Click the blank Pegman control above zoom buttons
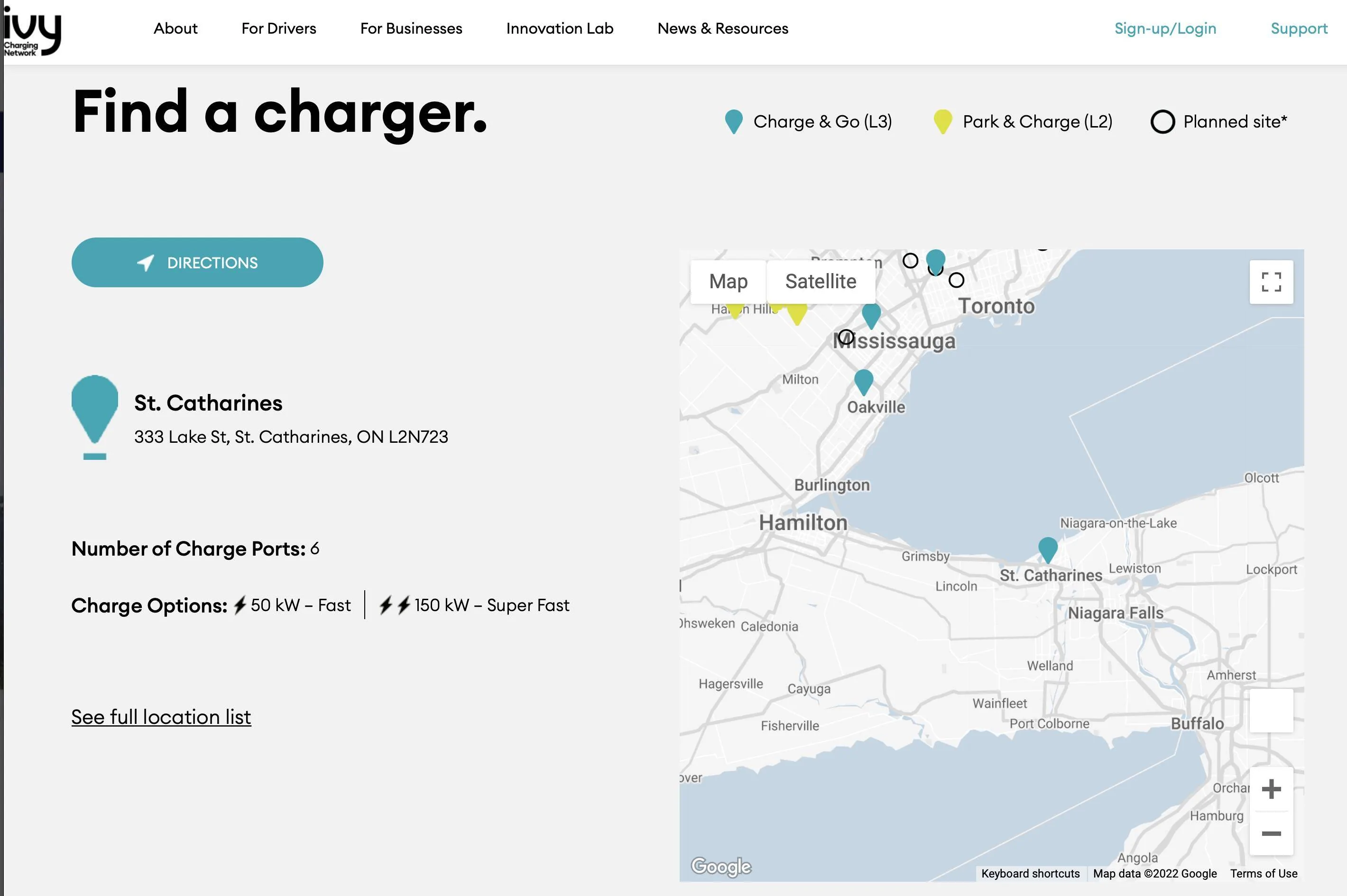 [1271, 710]
